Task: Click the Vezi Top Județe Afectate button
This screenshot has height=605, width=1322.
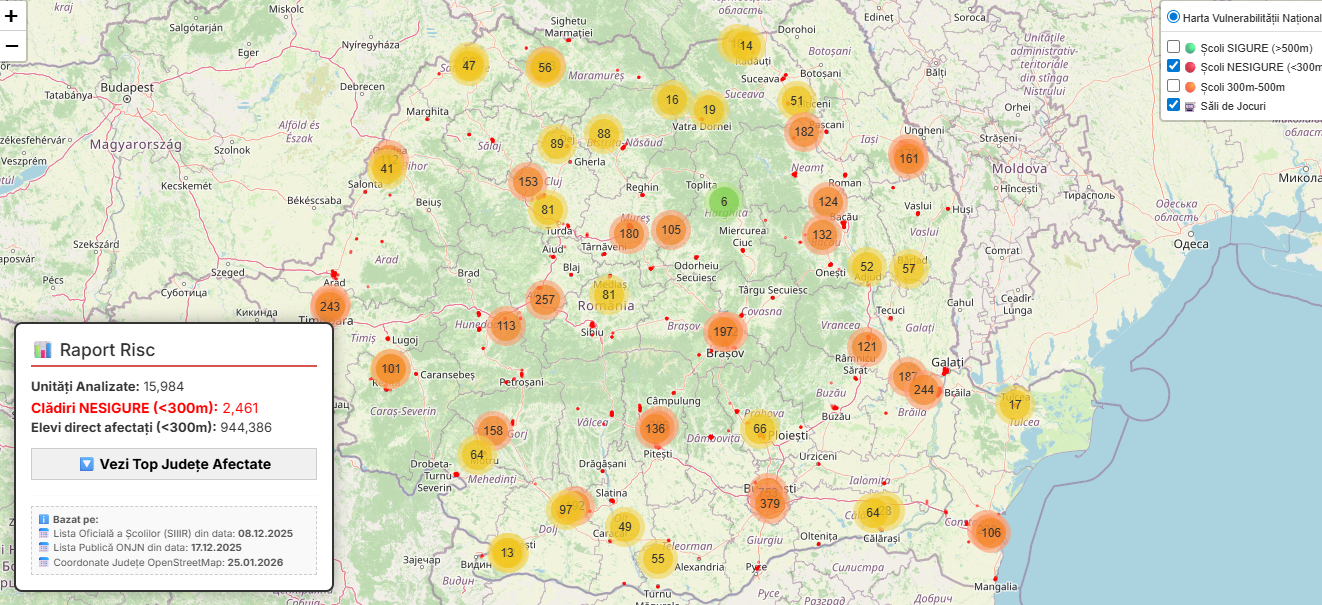Action: coord(173,463)
